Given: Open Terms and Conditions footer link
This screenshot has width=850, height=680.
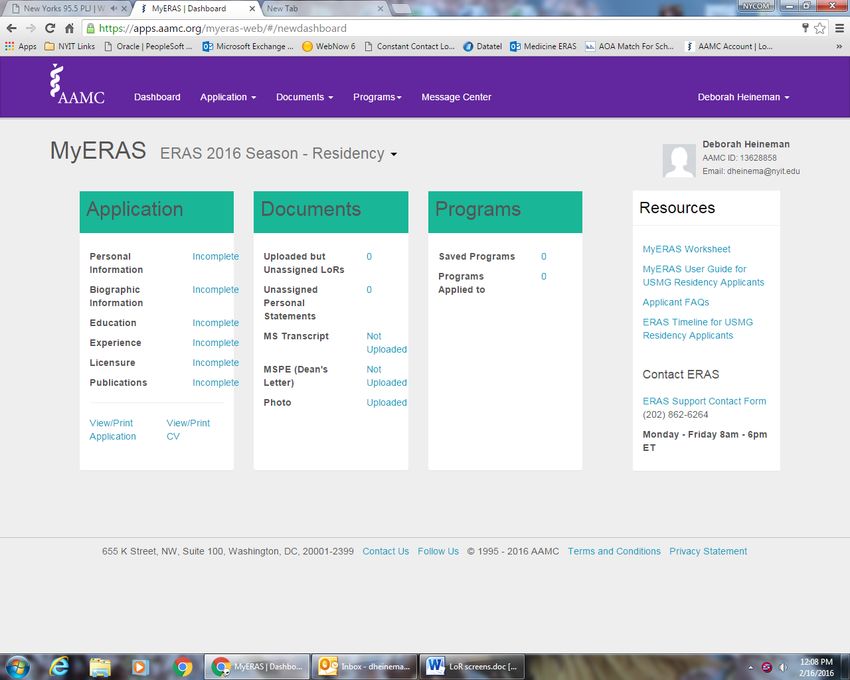Looking at the screenshot, I should tap(614, 551).
